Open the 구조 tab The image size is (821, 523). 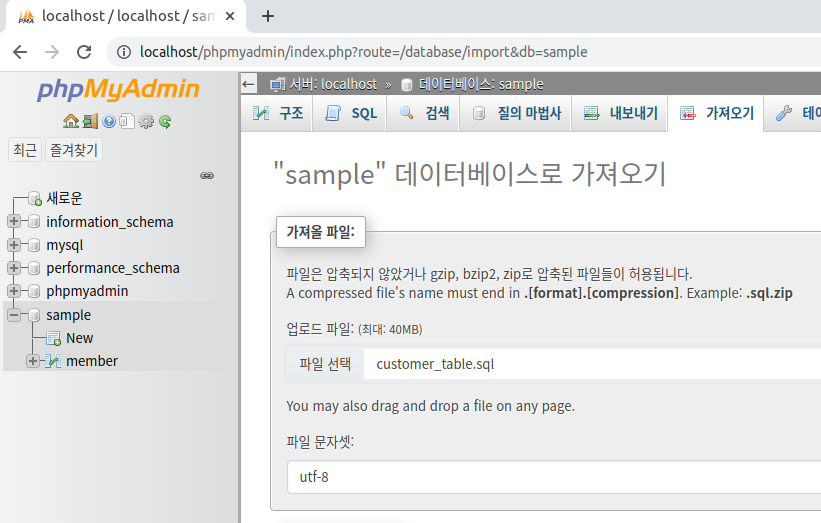coord(278,113)
